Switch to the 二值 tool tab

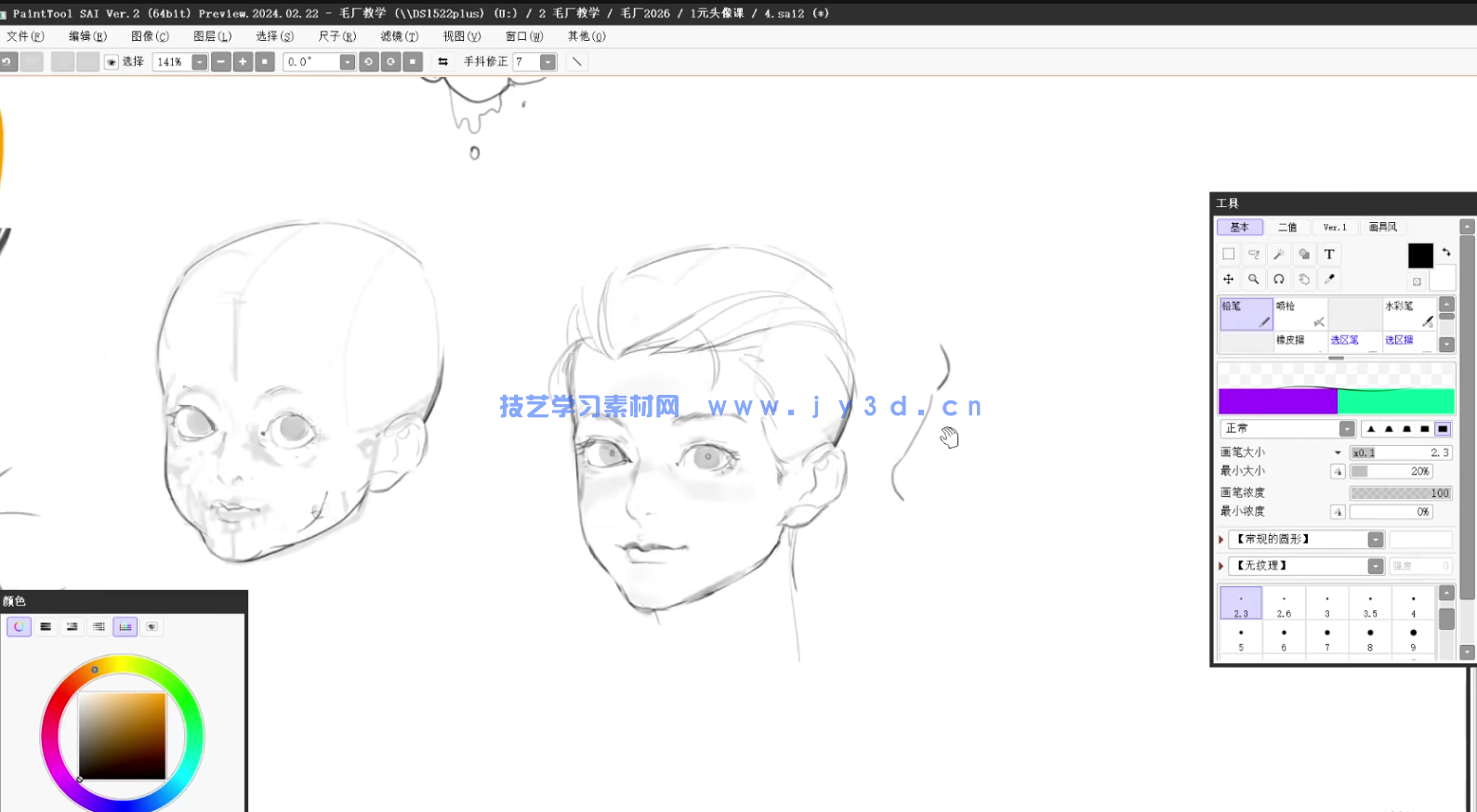click(1287, 228)
